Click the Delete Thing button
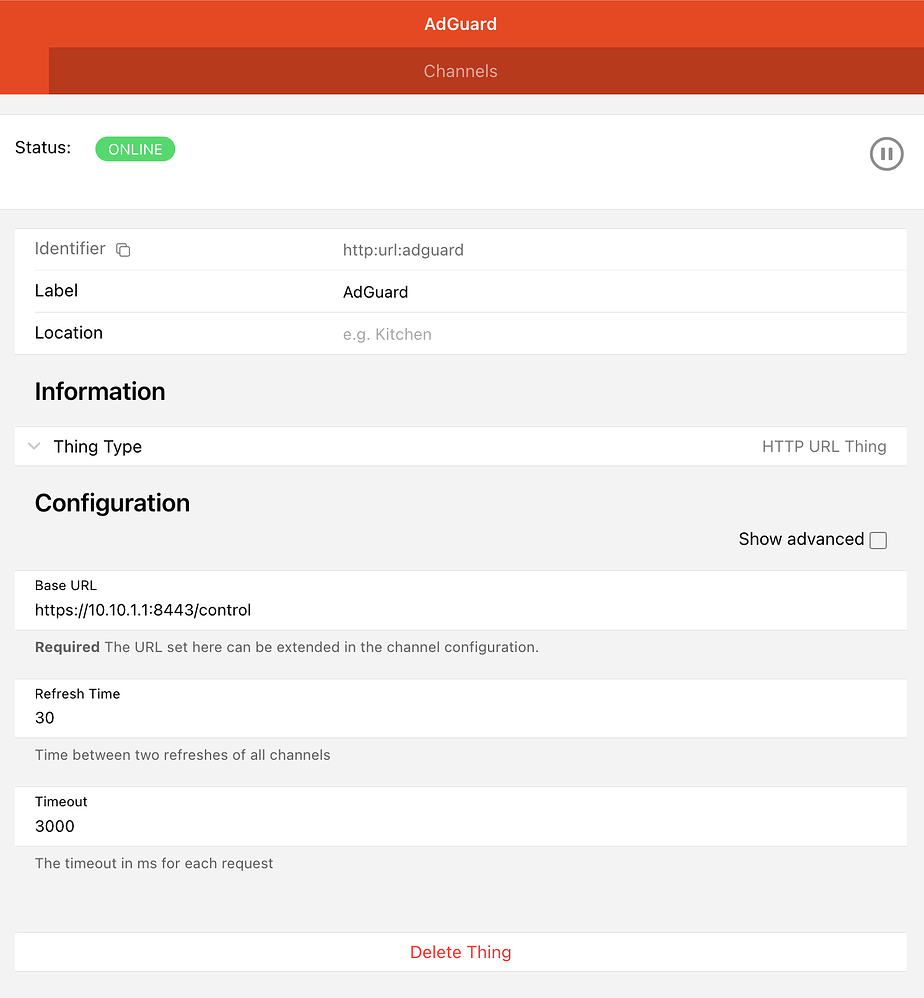Viewport: 924px width, 998px height. point(460,952)
